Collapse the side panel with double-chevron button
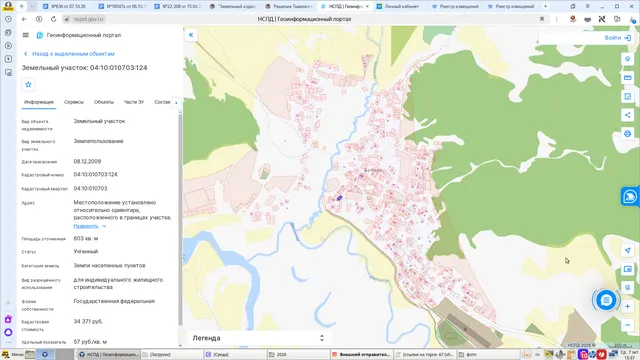Image resolution: width=640 pixels, height=360 pixels. coord(191,35)
